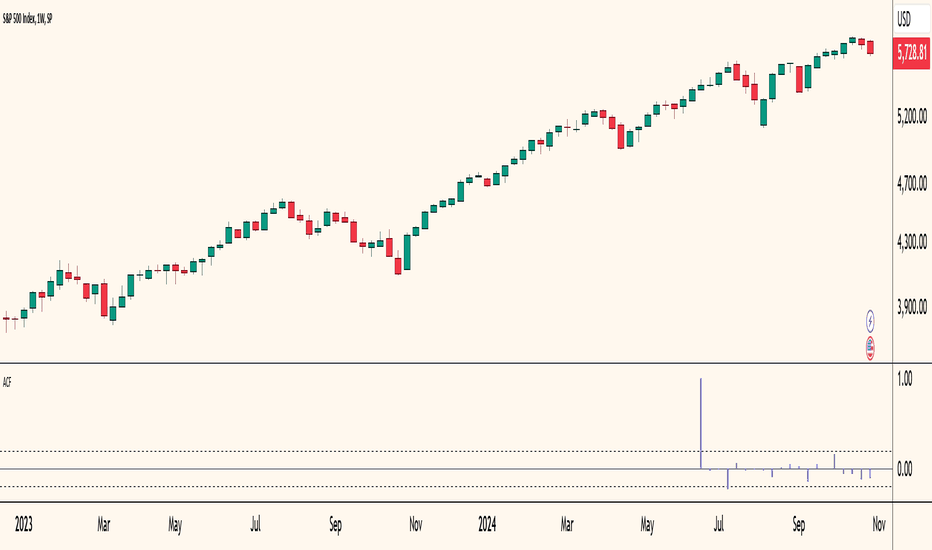Click the lightning bolt event icon
This screenshot has width=932, height=550.
[x=870, y=322]
